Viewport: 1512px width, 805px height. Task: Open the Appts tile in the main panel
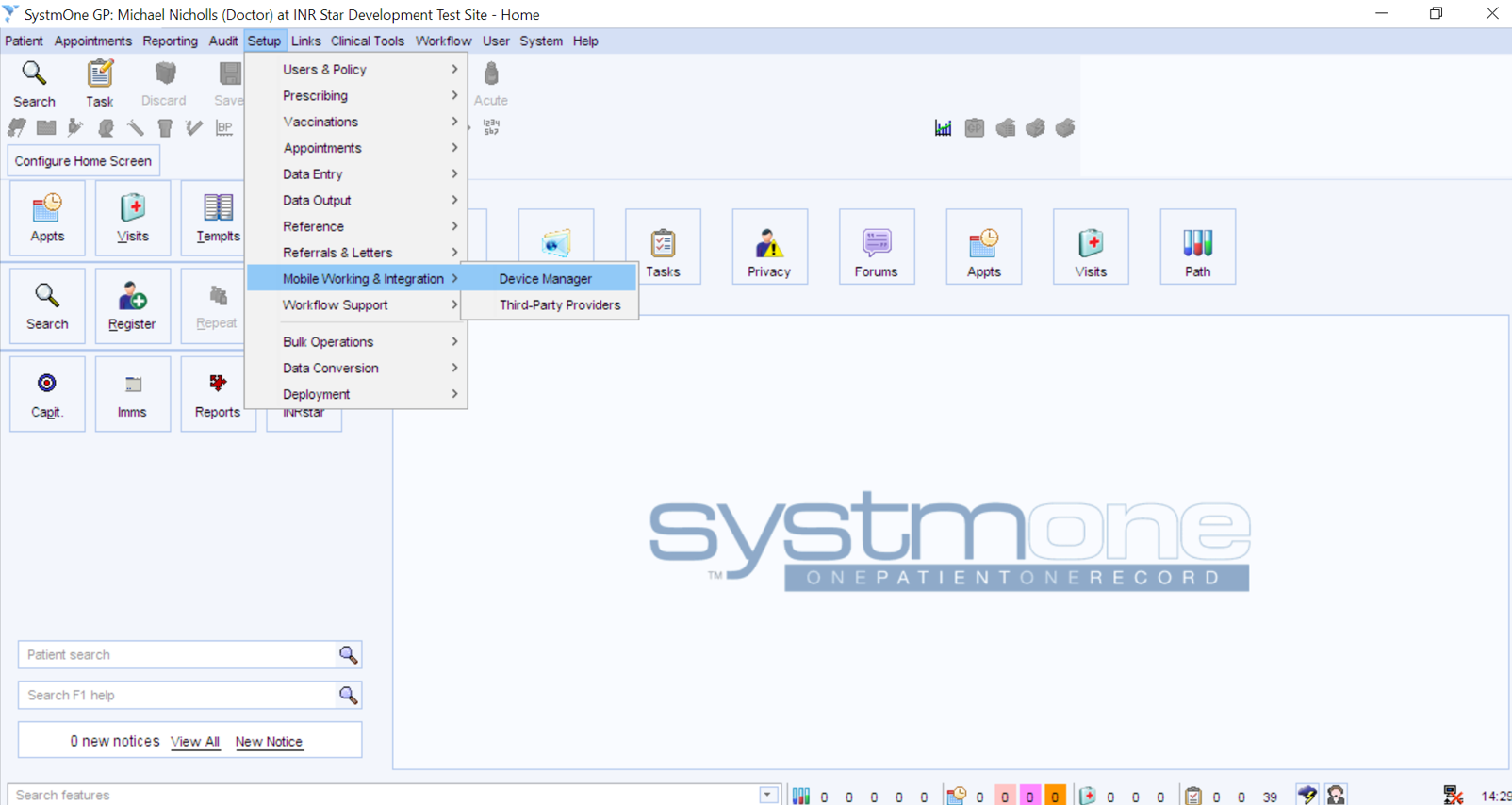coord(983,247)
